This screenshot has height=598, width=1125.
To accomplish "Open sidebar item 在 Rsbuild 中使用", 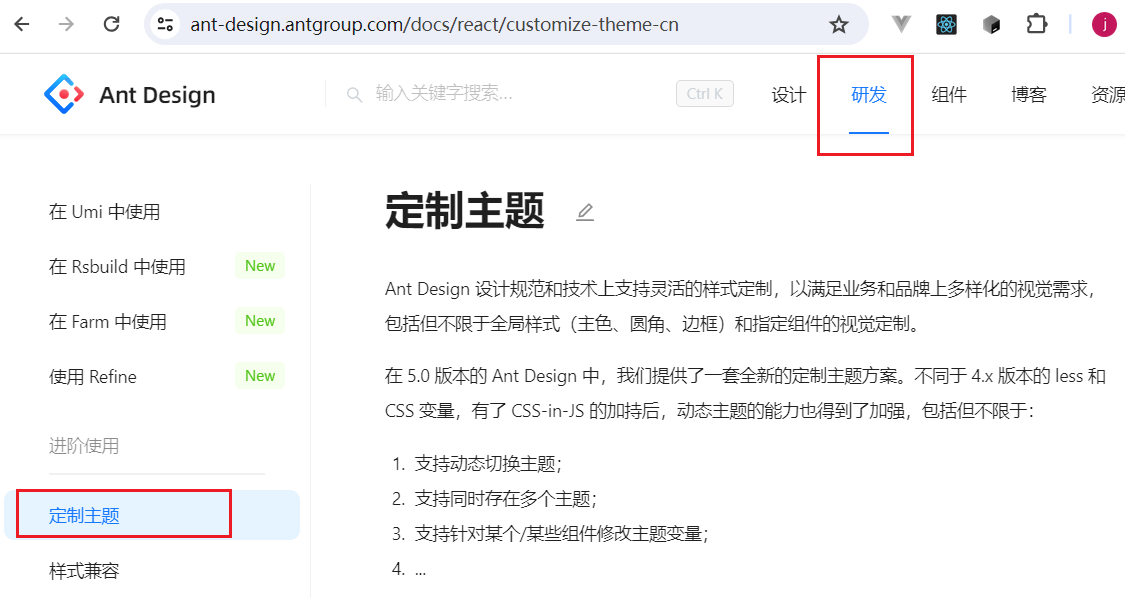I will 118,266.
